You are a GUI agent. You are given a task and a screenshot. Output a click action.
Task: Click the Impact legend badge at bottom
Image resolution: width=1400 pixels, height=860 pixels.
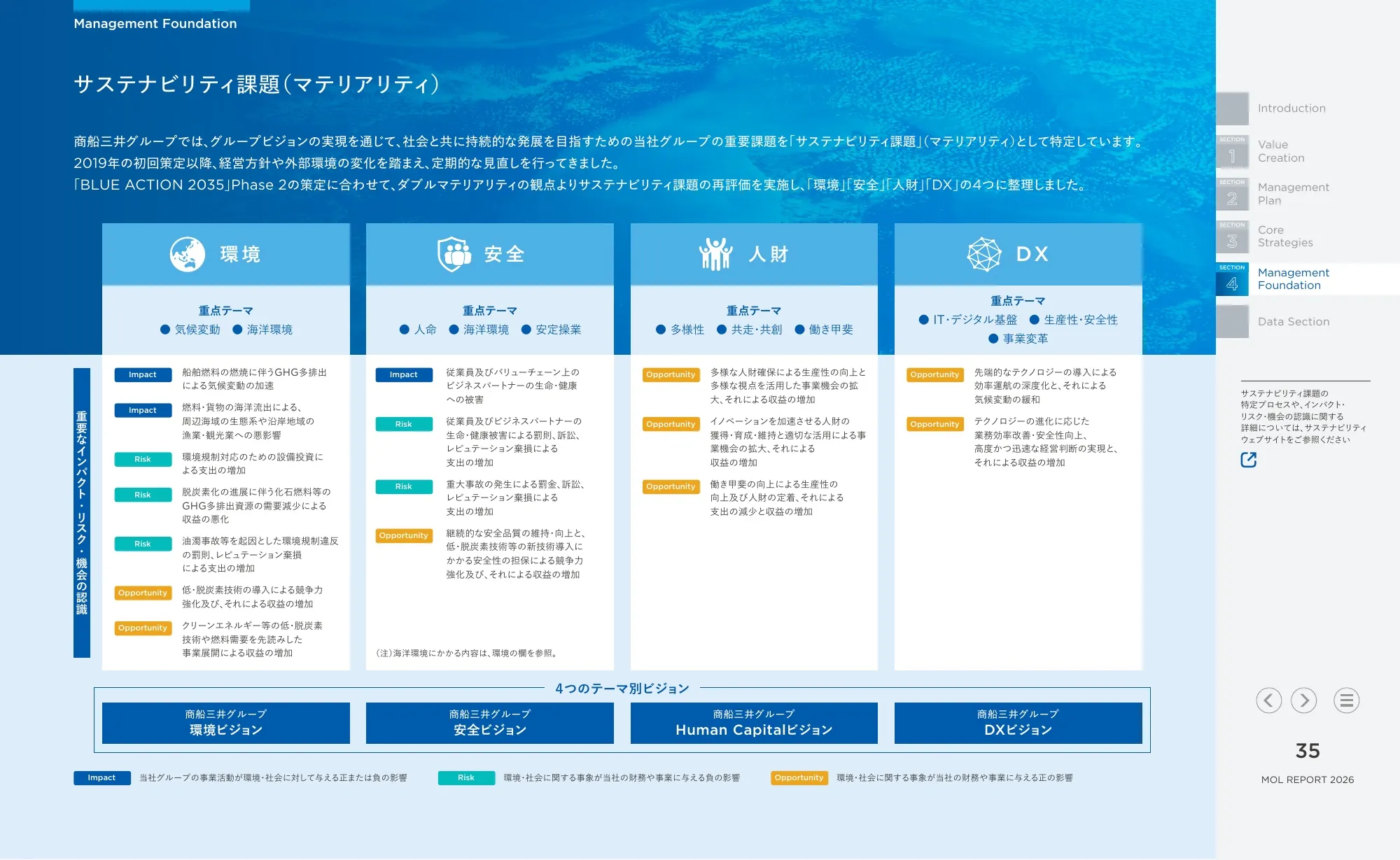(102, 778)
